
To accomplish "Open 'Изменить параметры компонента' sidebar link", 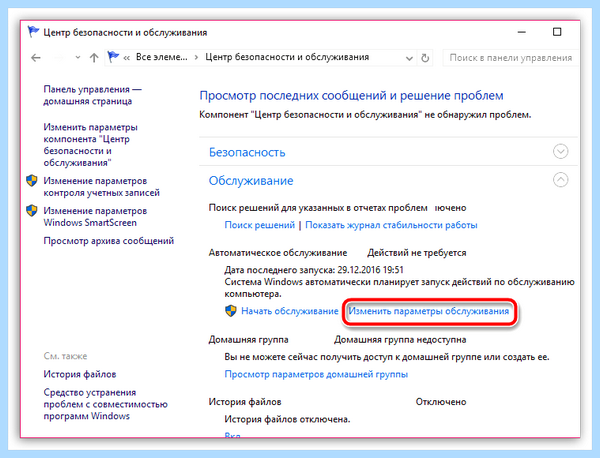I will 90,145.
